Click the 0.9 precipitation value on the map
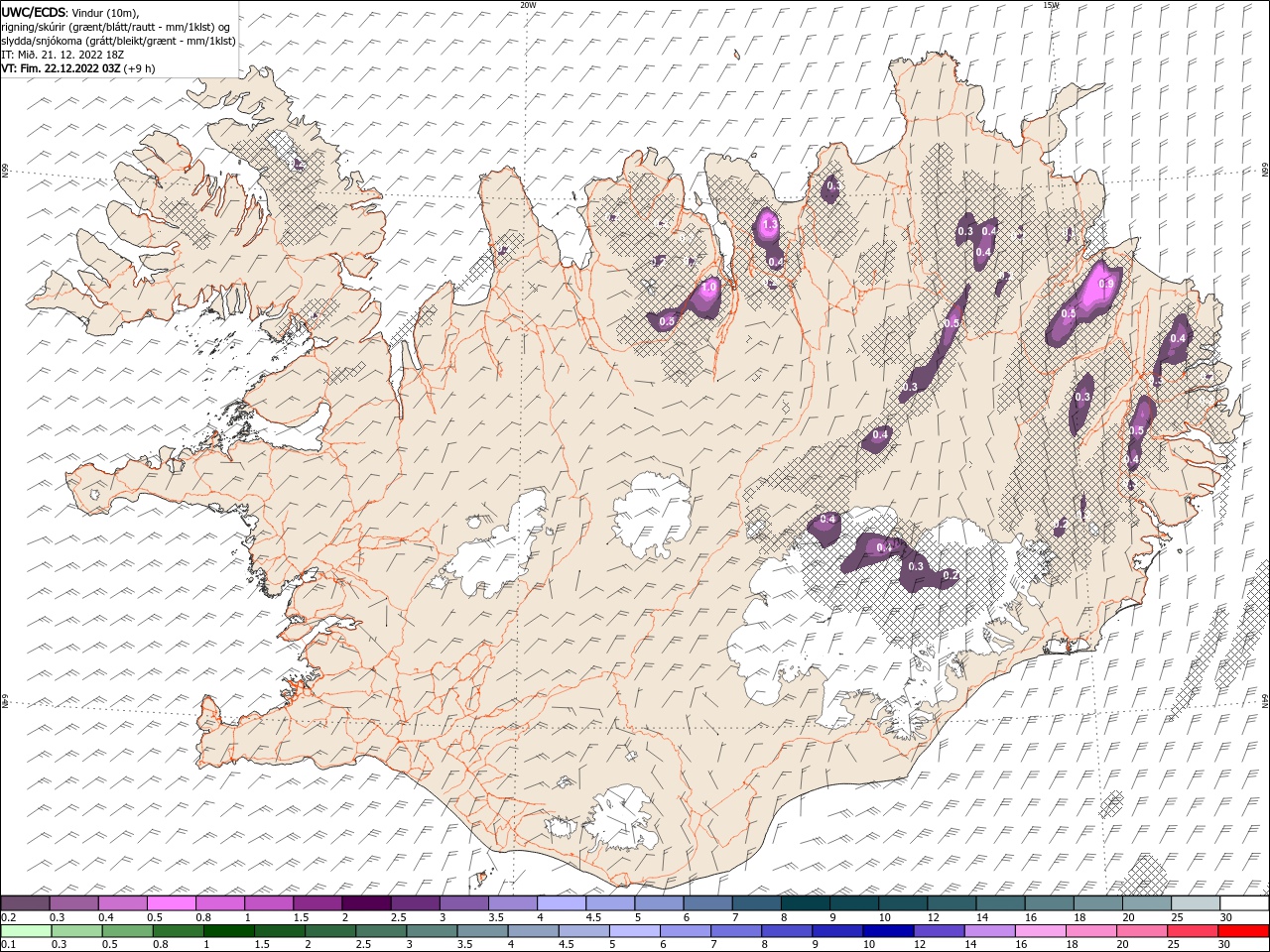The width and height of the screenshot is (1270, 952). (1106, 284)
